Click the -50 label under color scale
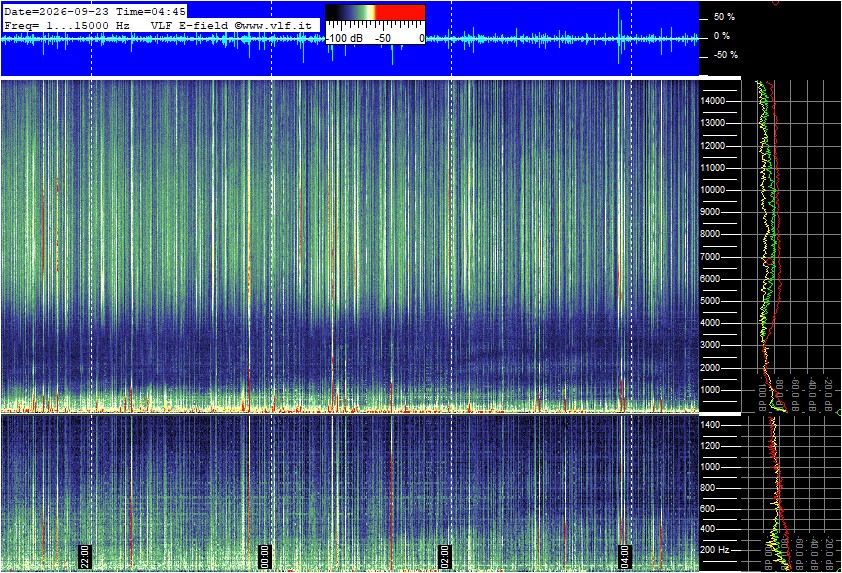The image size is (842, 573). pos(383,38)
